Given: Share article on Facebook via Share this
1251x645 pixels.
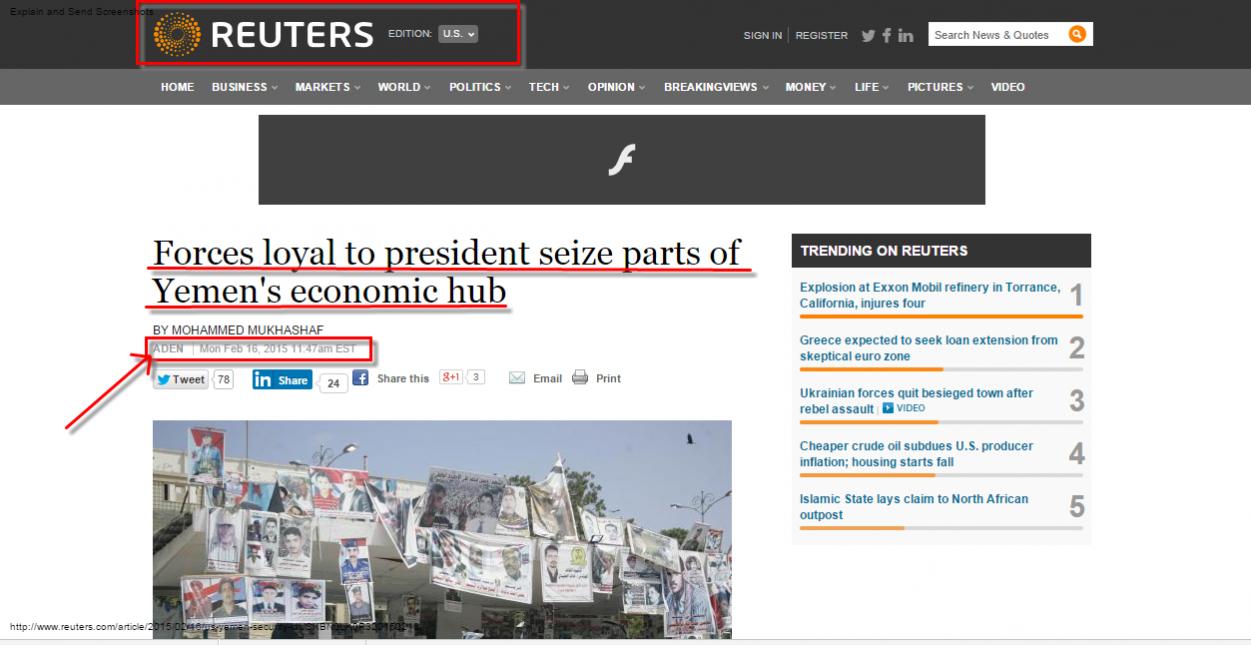Looking at the screenshot, I should point(391,378).
